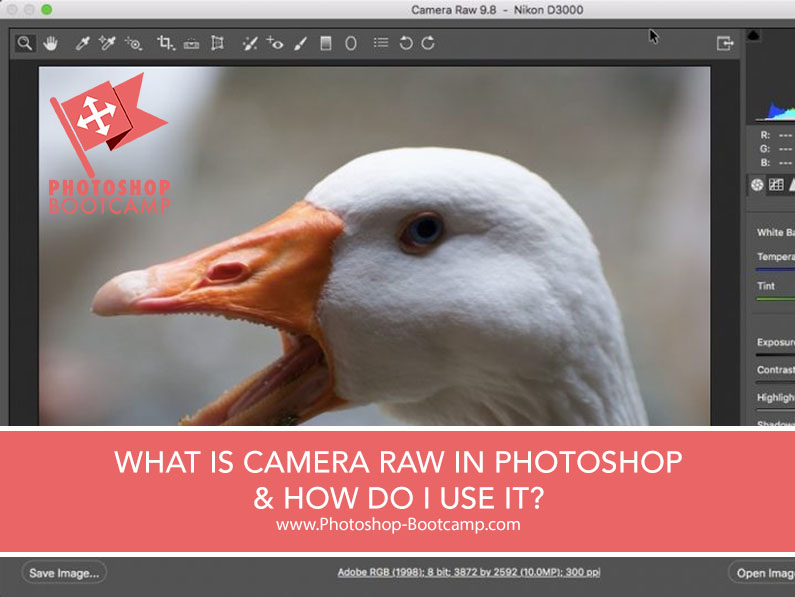Click the Open Image button
795x597 pixels.
(762, 573)
